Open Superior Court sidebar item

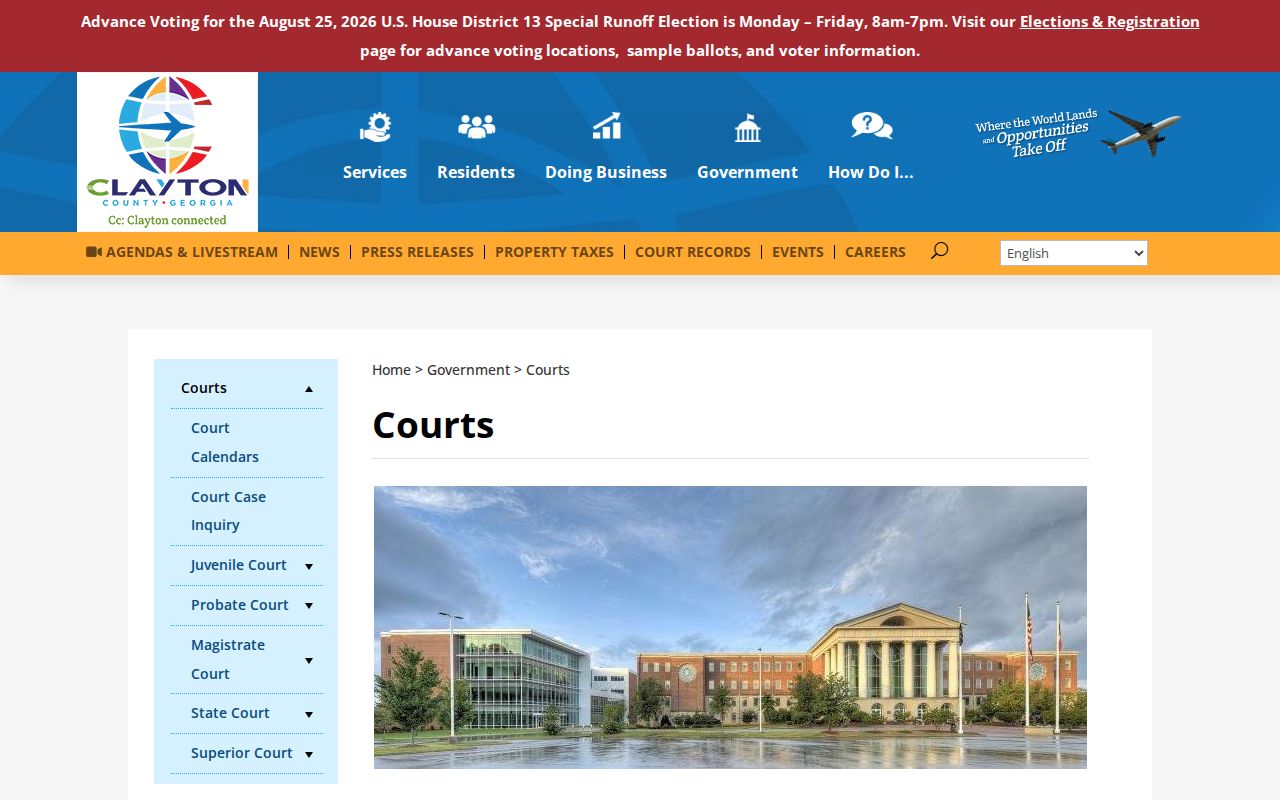(242, 753)
